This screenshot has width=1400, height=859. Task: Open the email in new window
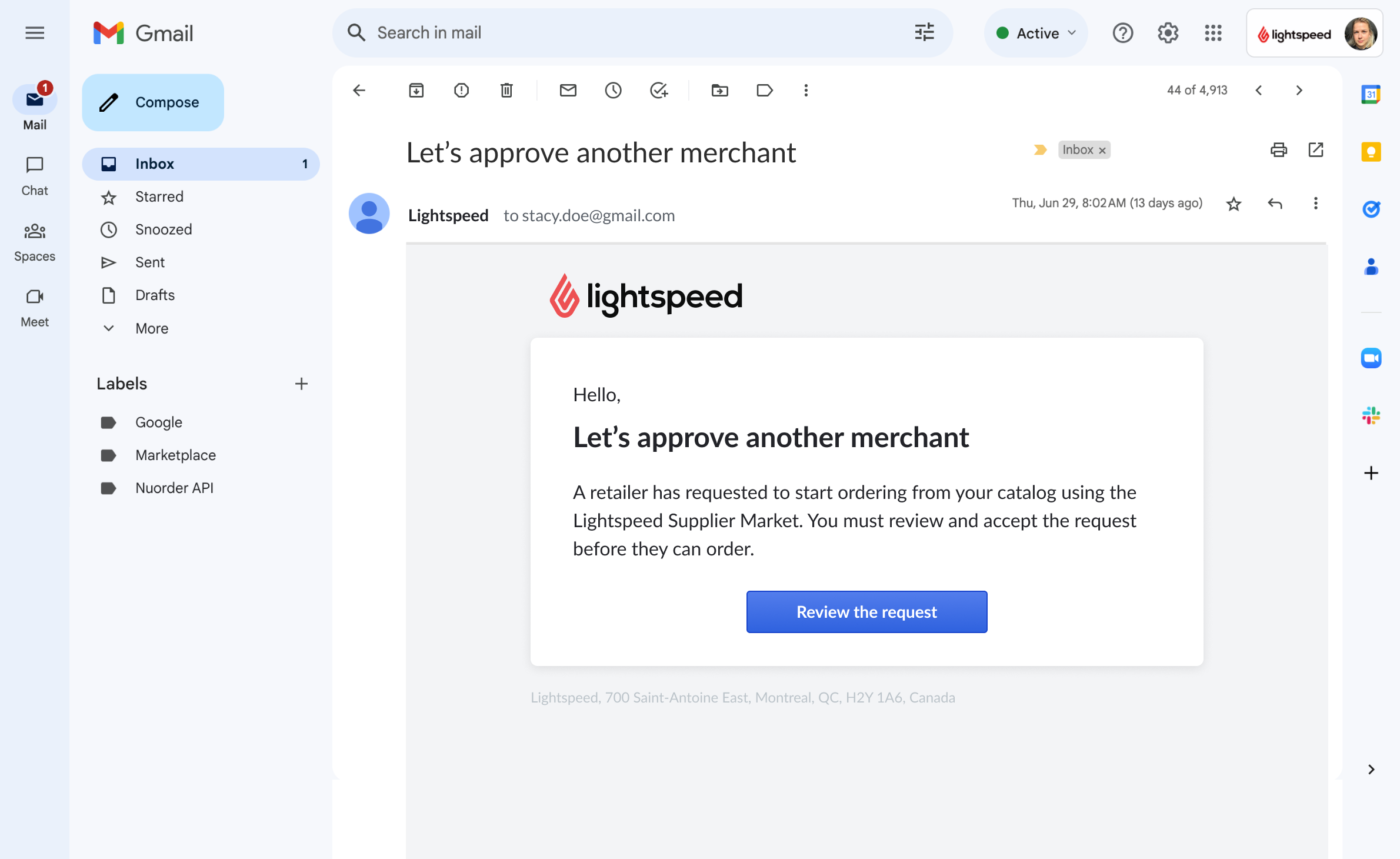tap(1316, 150)
